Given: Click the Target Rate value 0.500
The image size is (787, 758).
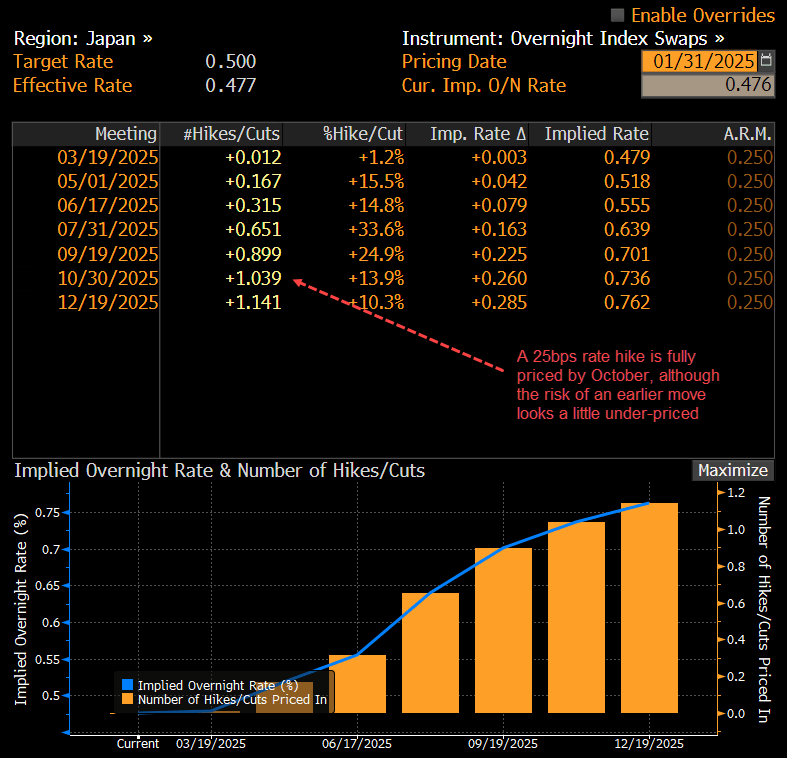Looking at the screenshot, I should point(231,61).
